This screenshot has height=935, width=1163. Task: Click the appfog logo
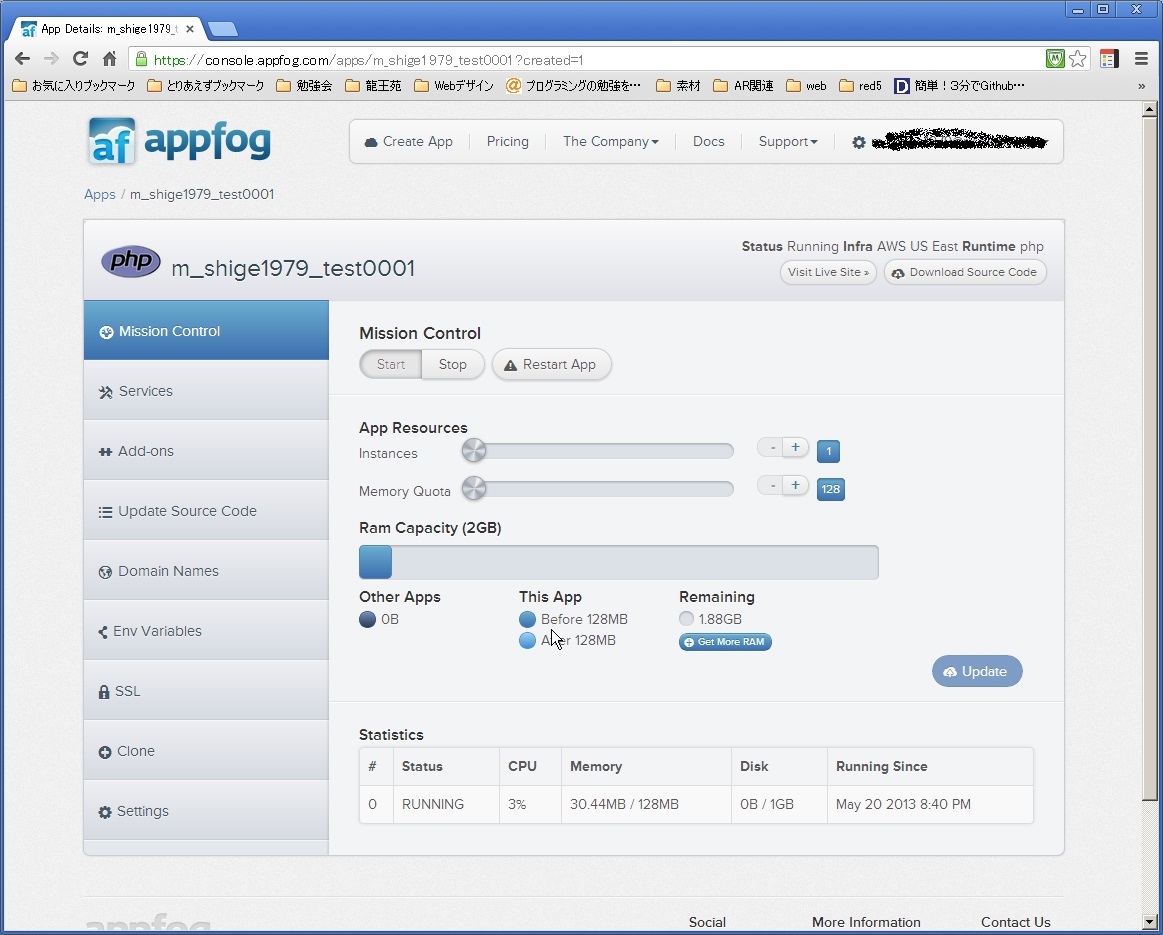179,140
